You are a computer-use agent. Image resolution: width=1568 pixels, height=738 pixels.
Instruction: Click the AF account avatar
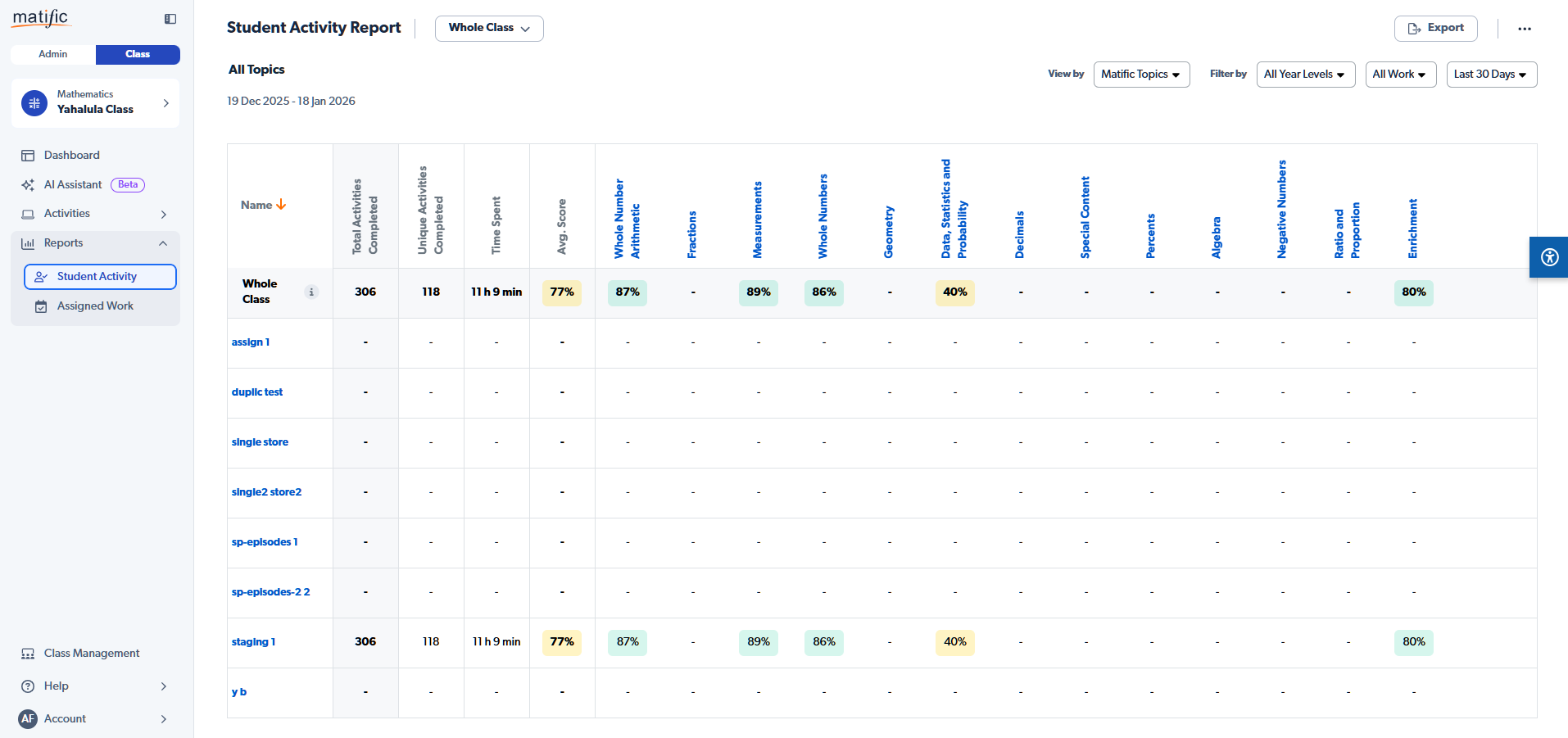pos(28,718)
